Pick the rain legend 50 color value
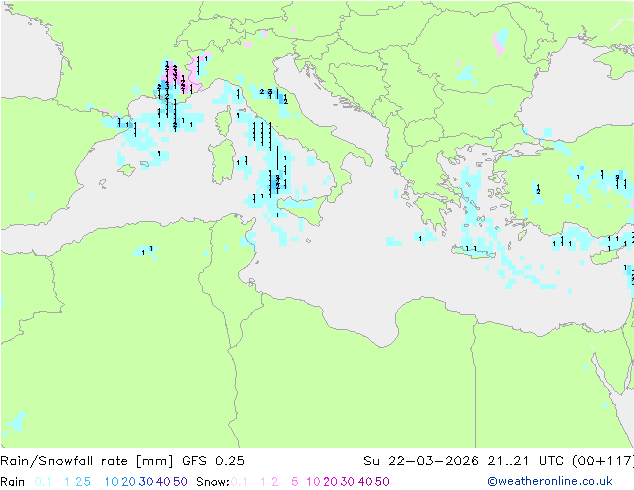634x490 pixels. [180, 482]
